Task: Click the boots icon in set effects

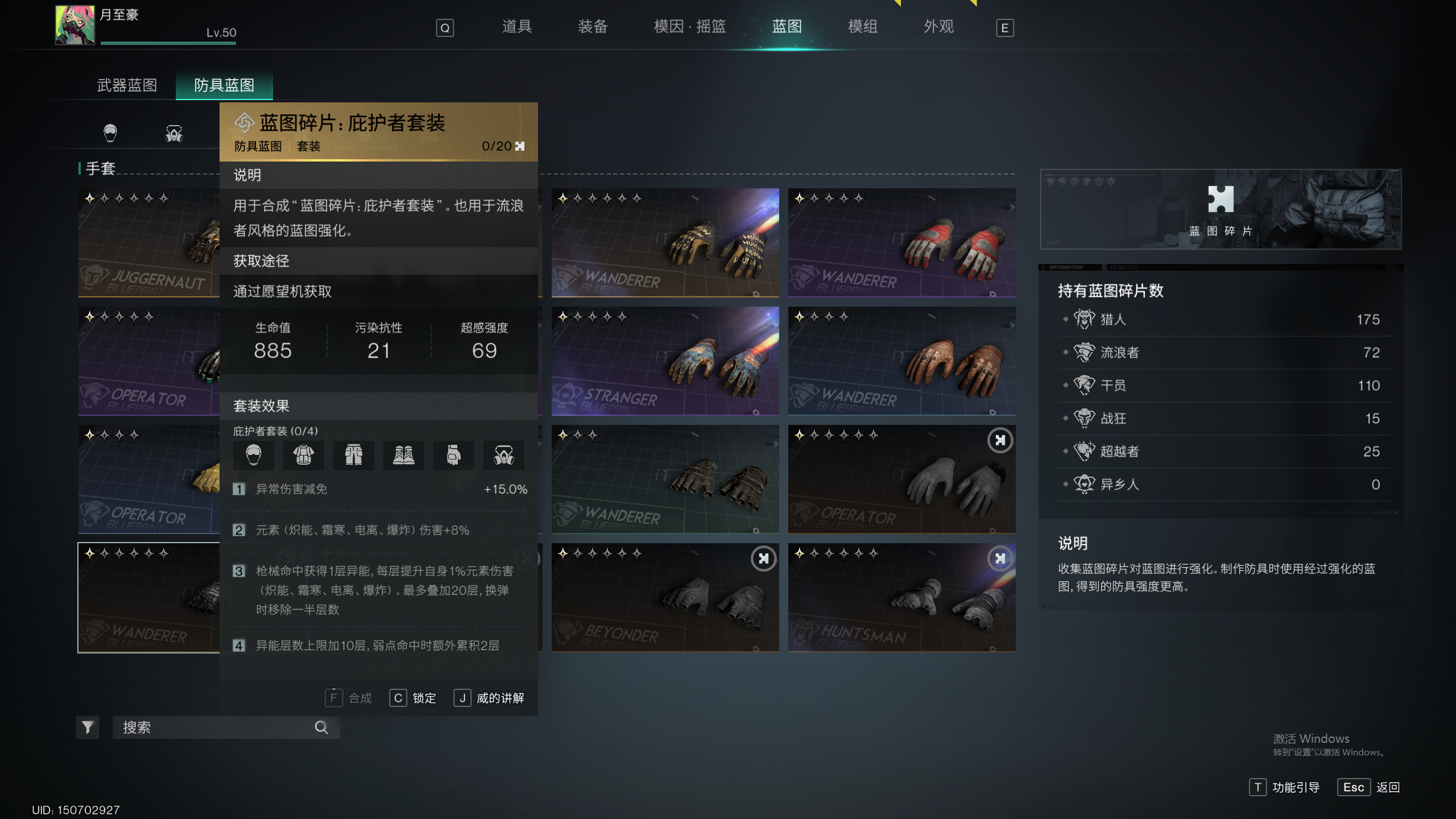Action: point(404,455)
